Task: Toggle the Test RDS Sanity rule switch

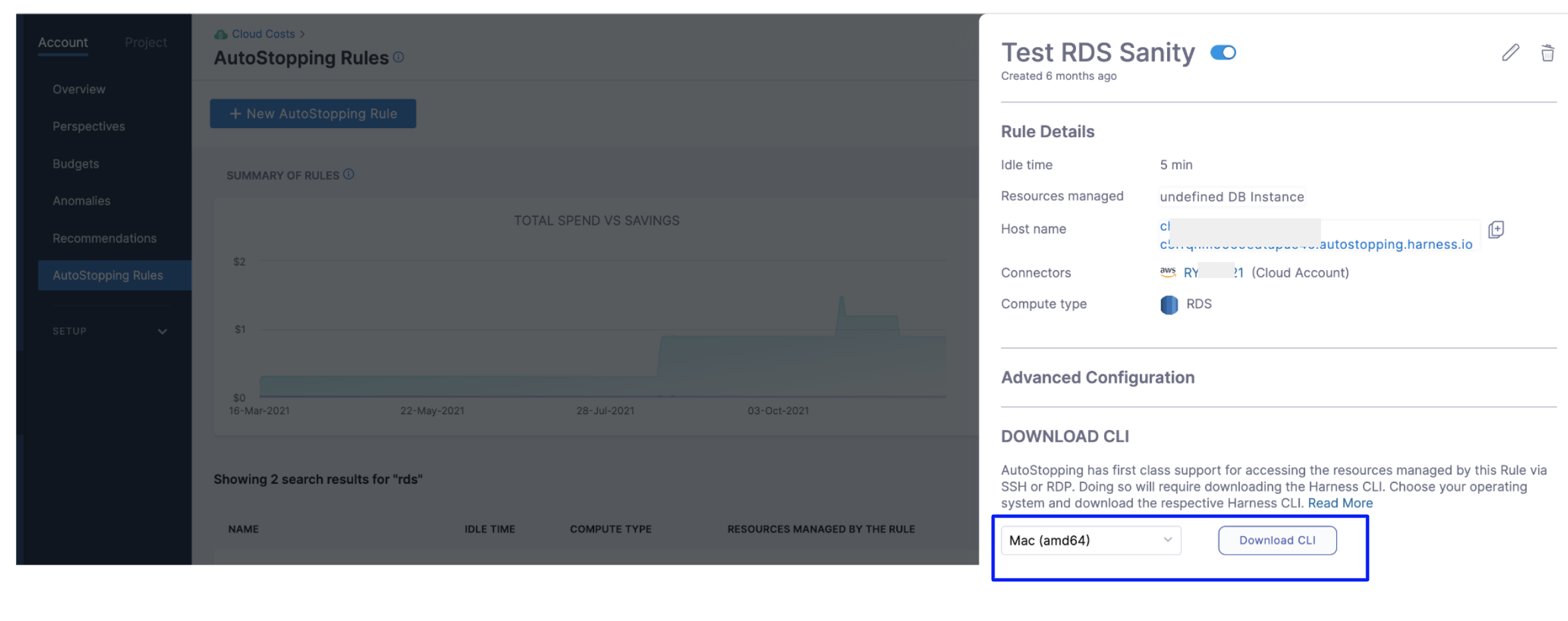Action: [x=1223, y=52]
